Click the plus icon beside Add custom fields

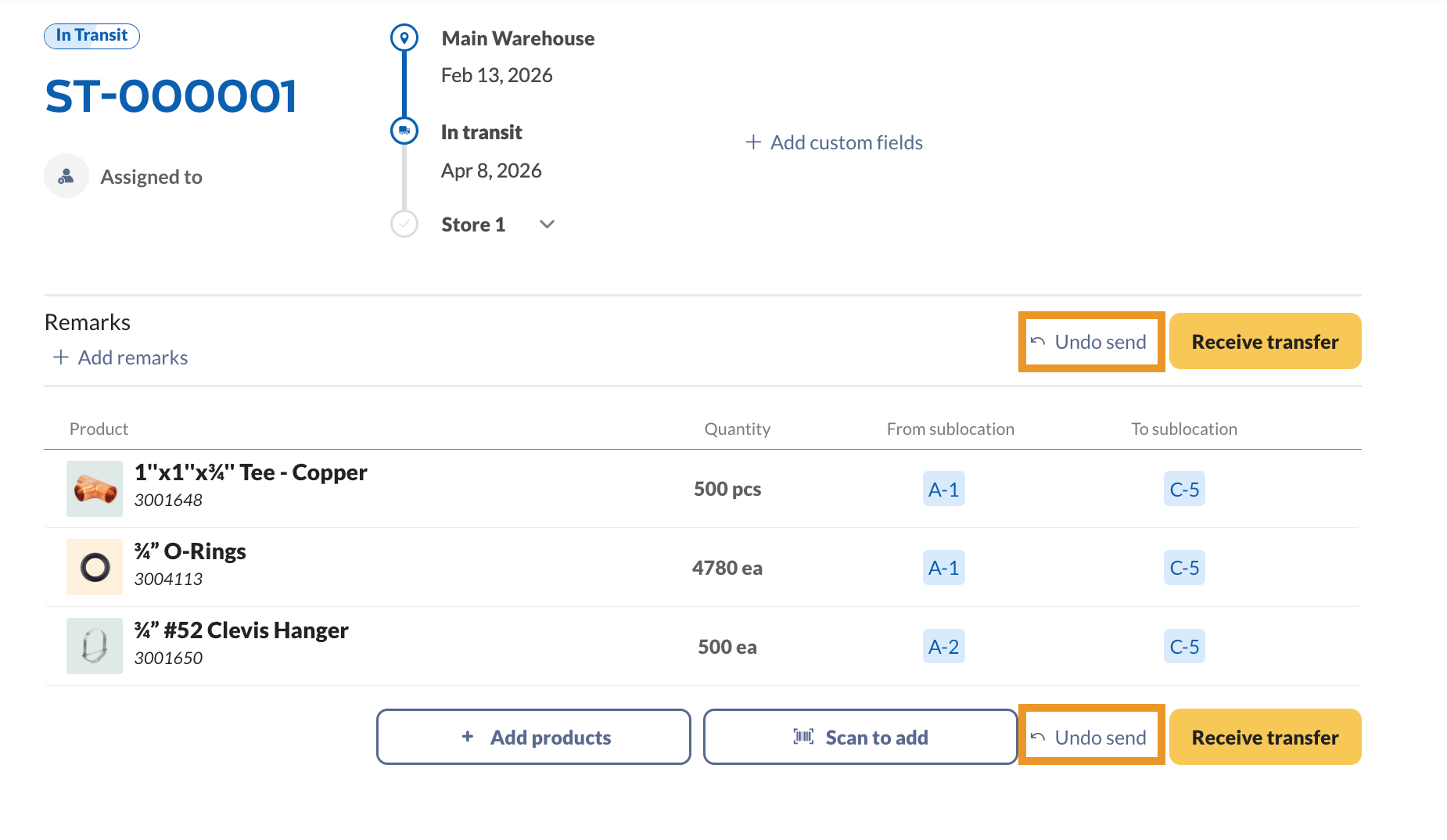pyautogui.click(x=753, y=142)
